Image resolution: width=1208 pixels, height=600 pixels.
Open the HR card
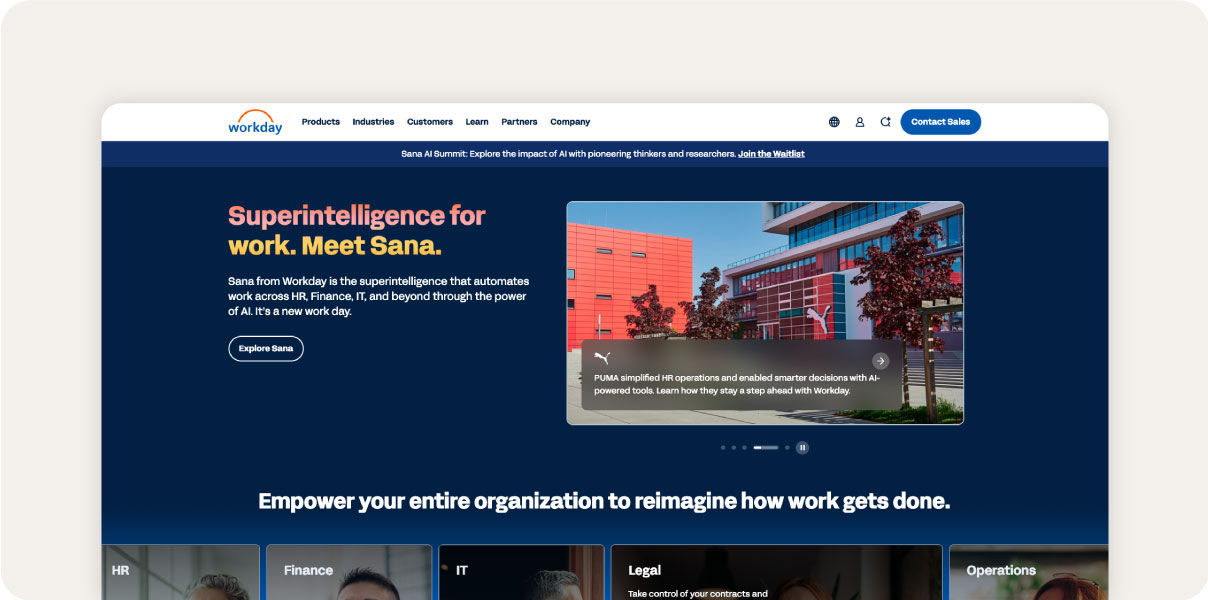(x=180, y=572)
